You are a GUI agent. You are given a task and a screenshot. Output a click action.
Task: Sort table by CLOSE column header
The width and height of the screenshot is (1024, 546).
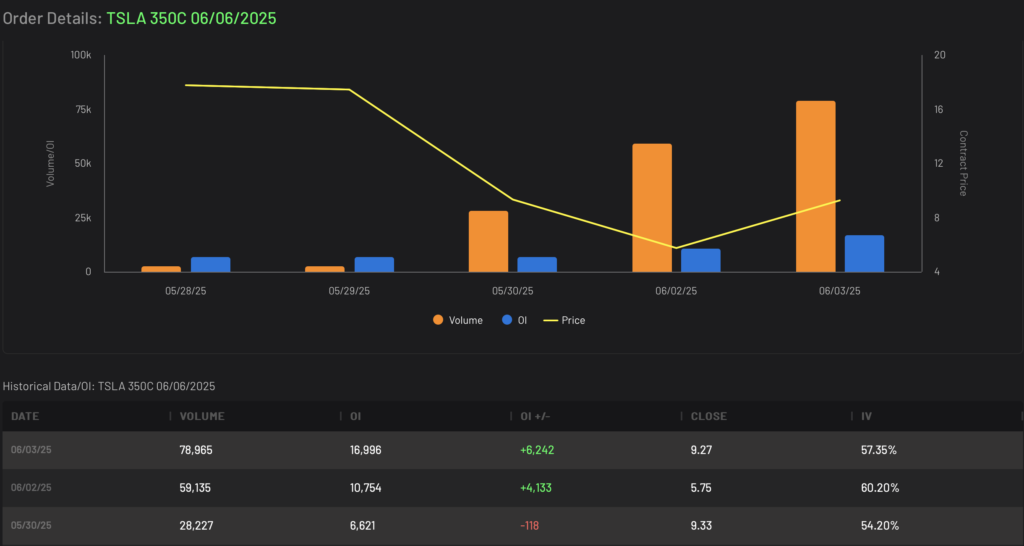coord(709,416)
